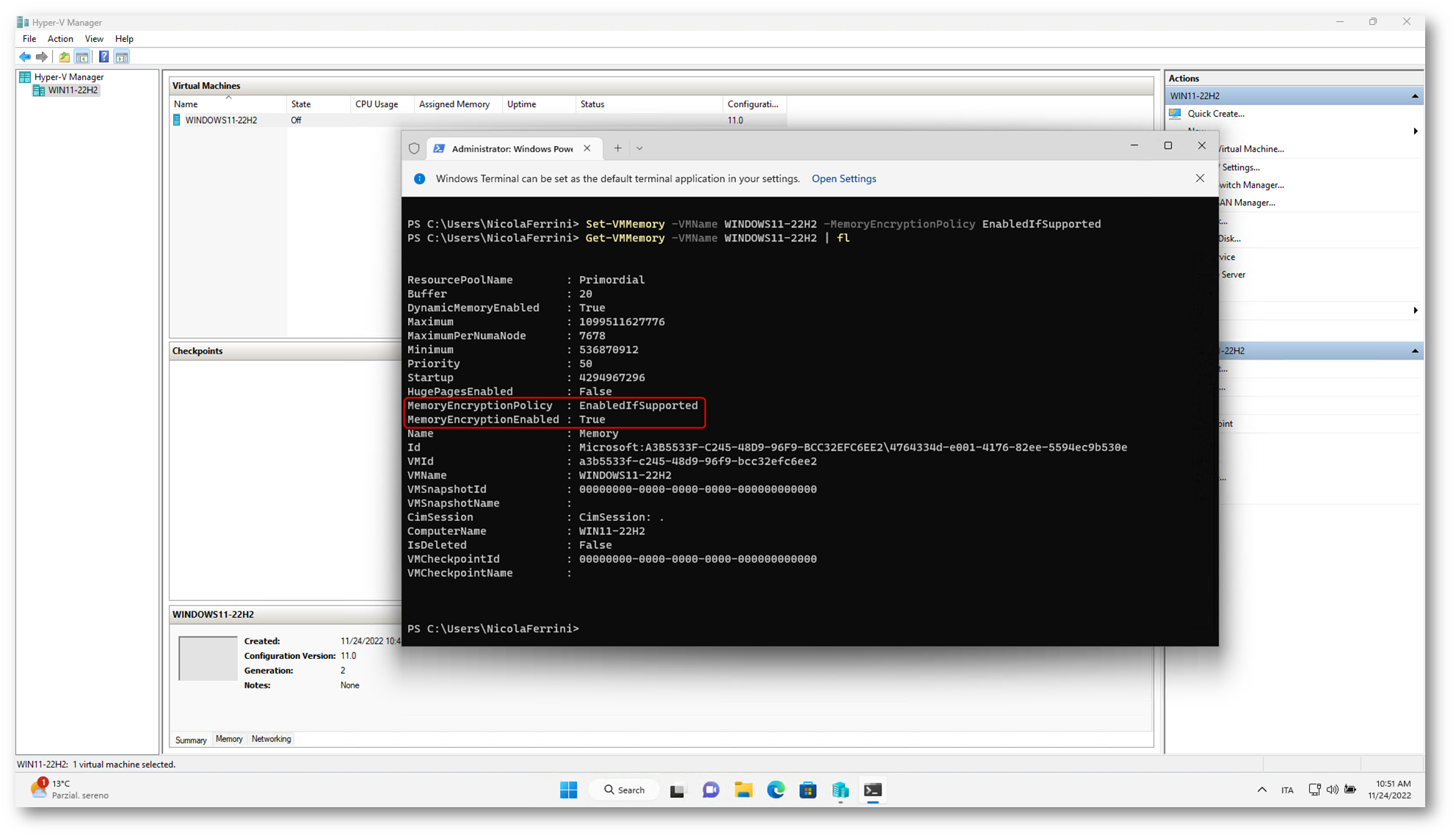Collapse the WINDOWS11-22H2 VM actions section

(1414, 351)
